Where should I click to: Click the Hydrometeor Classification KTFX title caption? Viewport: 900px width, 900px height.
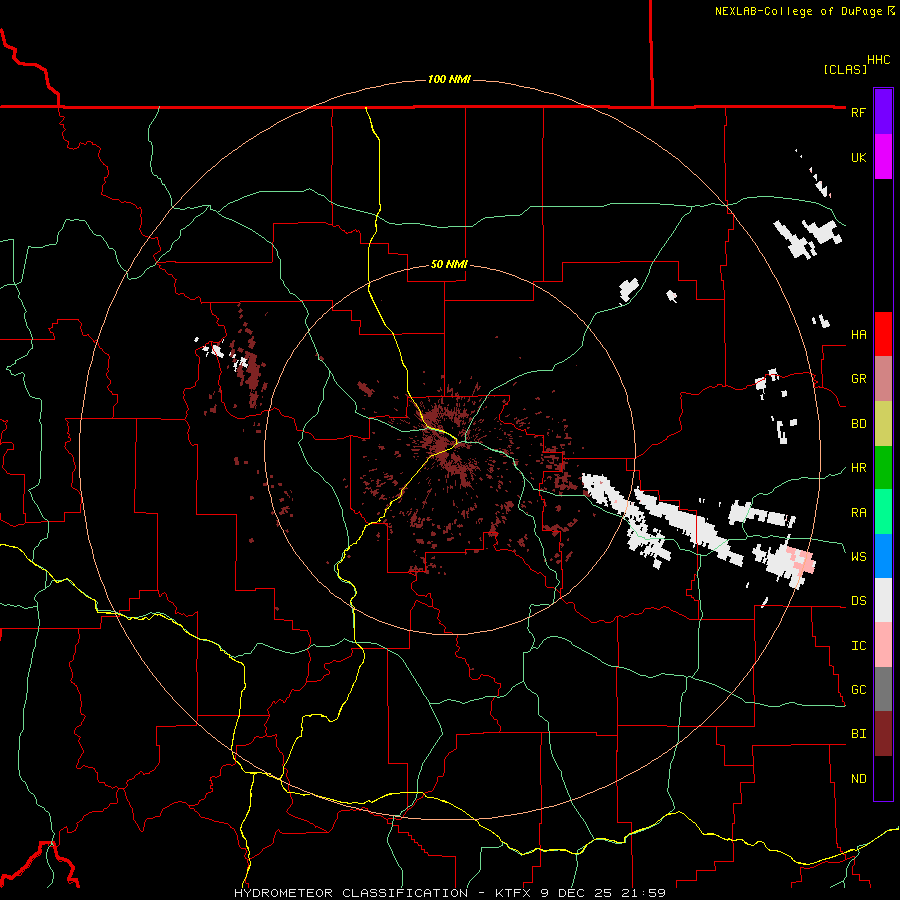450,893
